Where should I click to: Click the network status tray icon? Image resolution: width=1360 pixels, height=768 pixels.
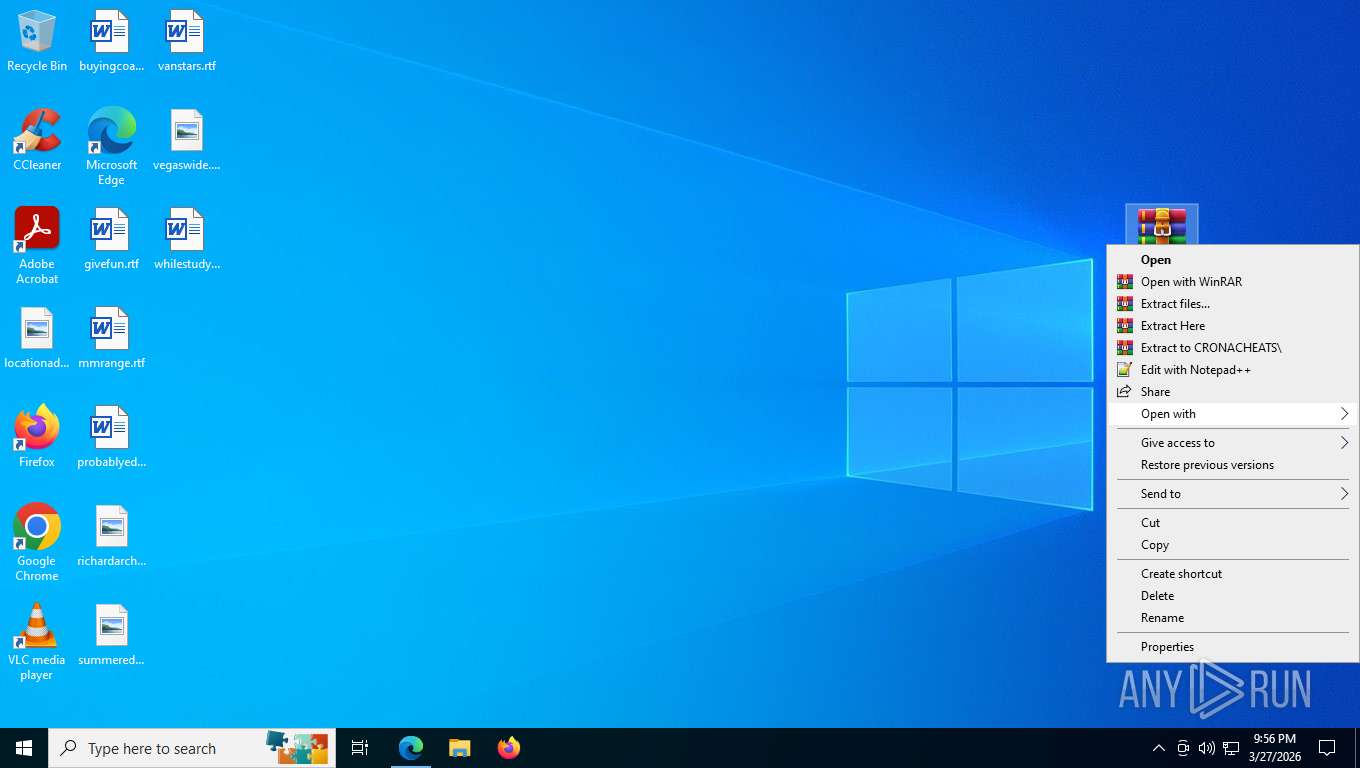click(x=1231, y=748)
